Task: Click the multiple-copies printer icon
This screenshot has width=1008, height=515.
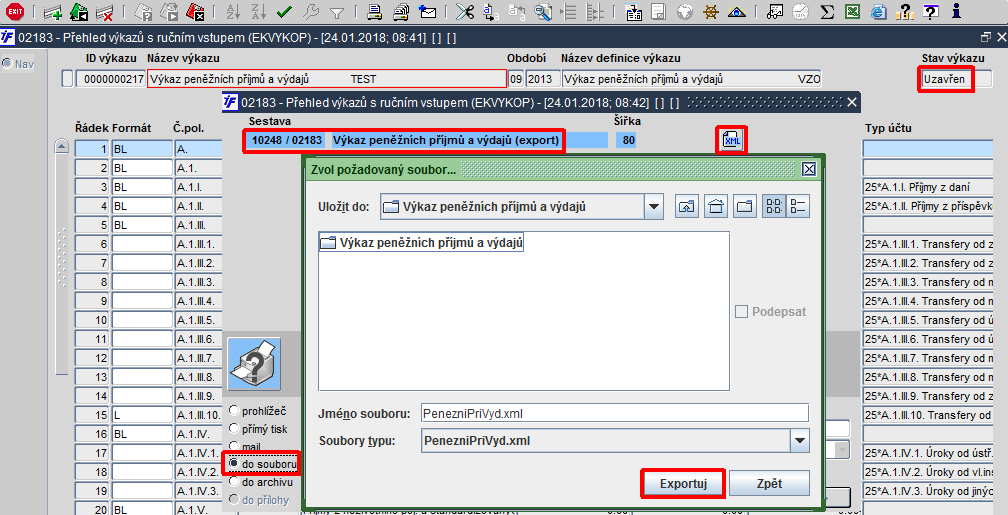Action: tap(400, 12)
